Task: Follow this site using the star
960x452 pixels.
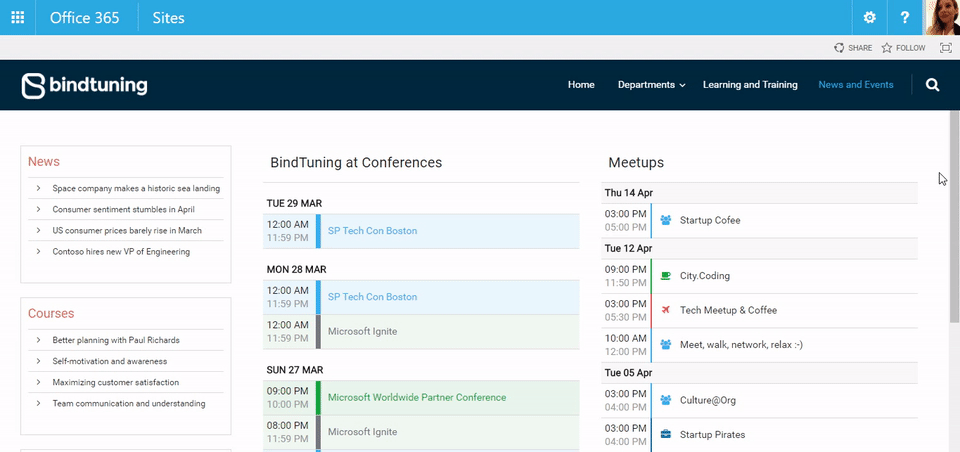Action: point(887,48)
